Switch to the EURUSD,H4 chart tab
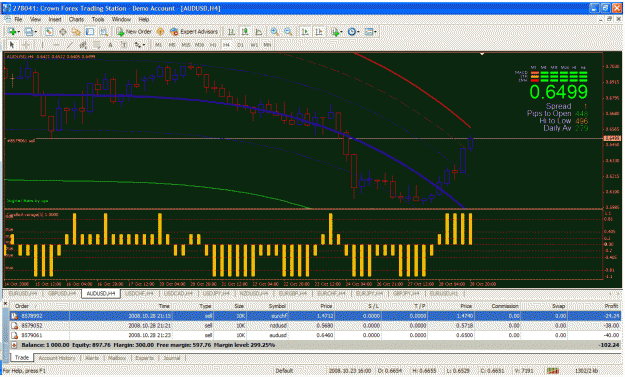 [x=23, y=294]
